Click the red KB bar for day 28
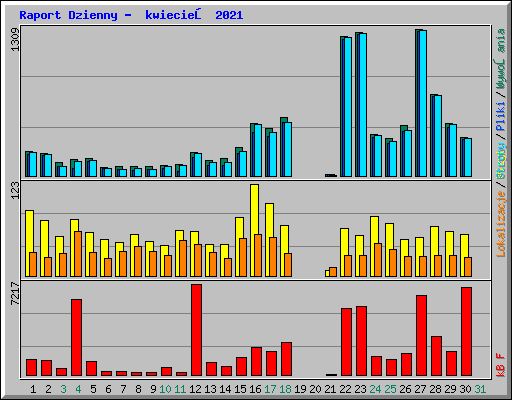512x400 pixels. [436, 356]
